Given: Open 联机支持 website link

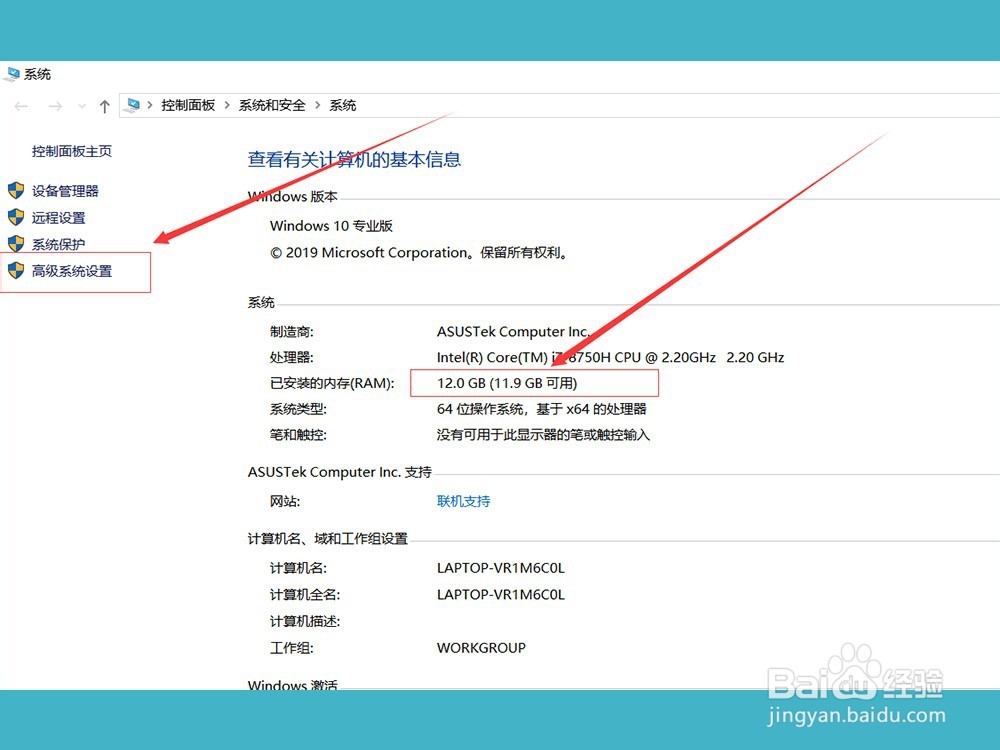Looking at the screenshot, I should [464, 501].
